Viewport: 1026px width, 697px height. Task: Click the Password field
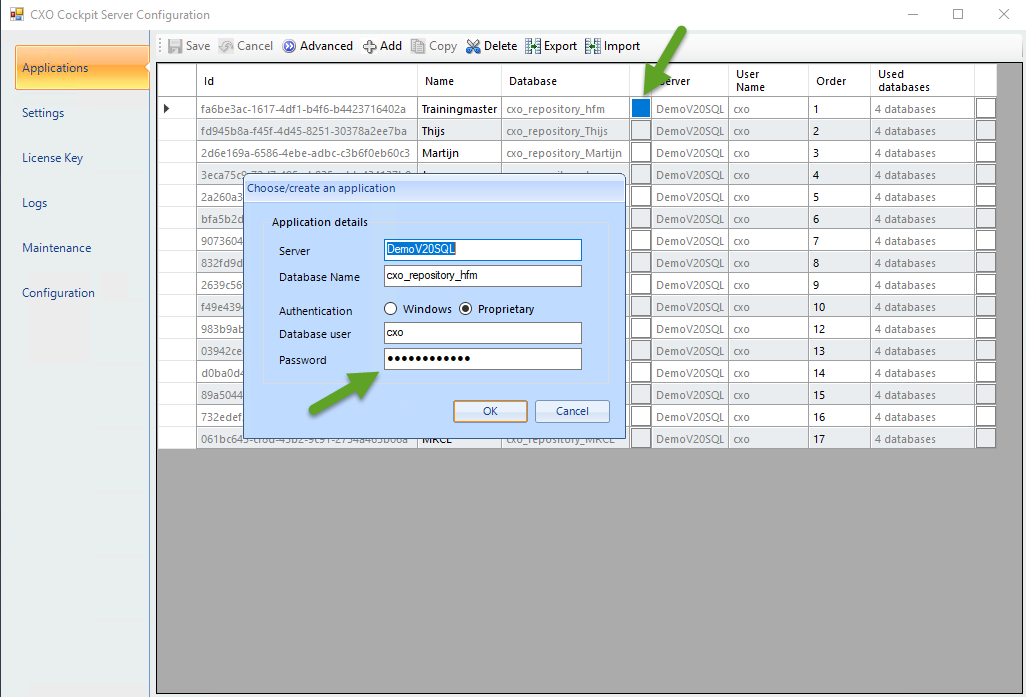482,359
